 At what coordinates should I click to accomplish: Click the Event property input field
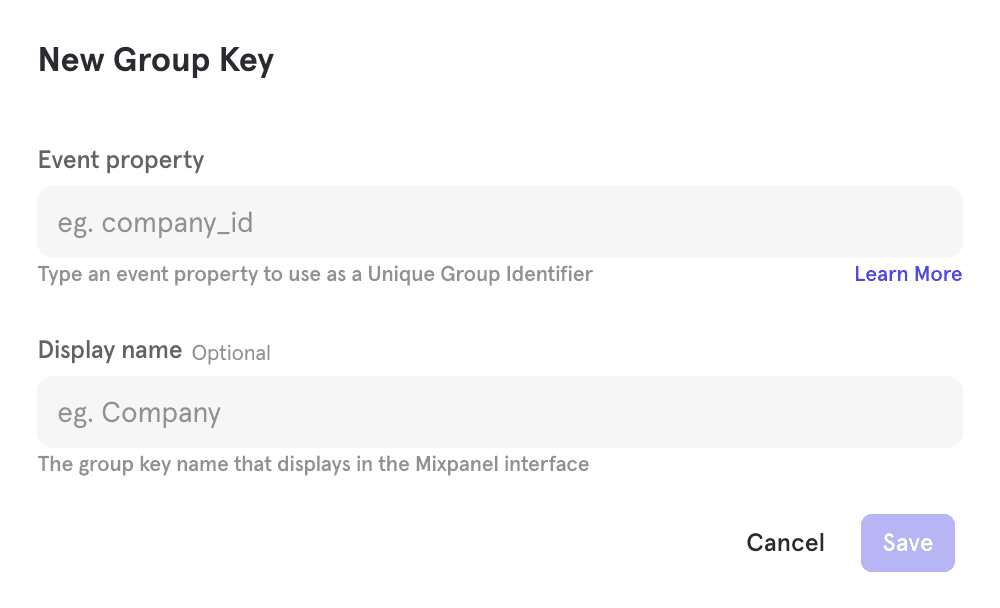(500, 222)
